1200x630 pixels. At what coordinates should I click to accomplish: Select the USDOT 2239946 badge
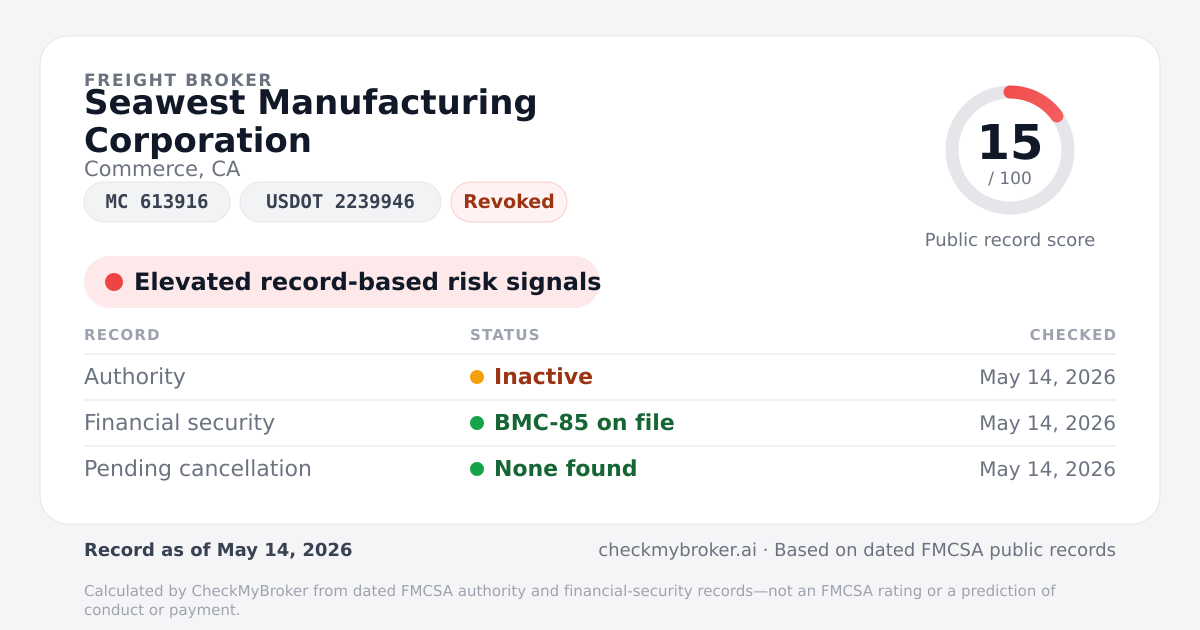(x=340, y=202)
